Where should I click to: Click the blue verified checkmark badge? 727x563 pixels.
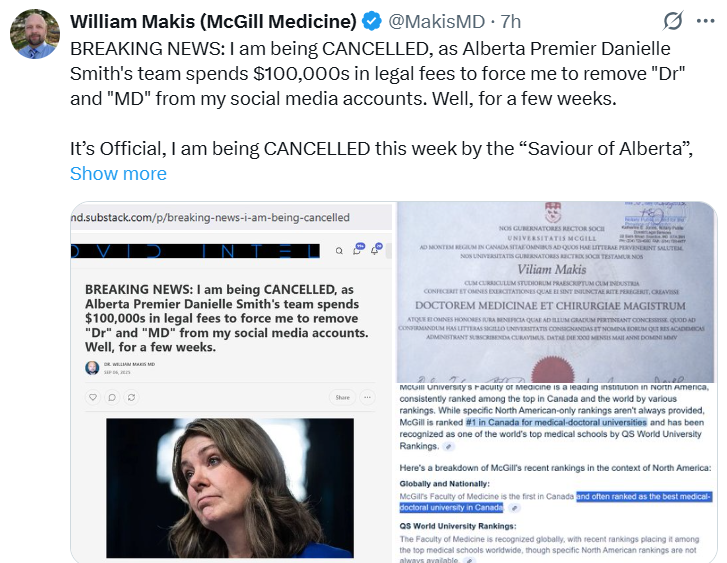(372, 21)
